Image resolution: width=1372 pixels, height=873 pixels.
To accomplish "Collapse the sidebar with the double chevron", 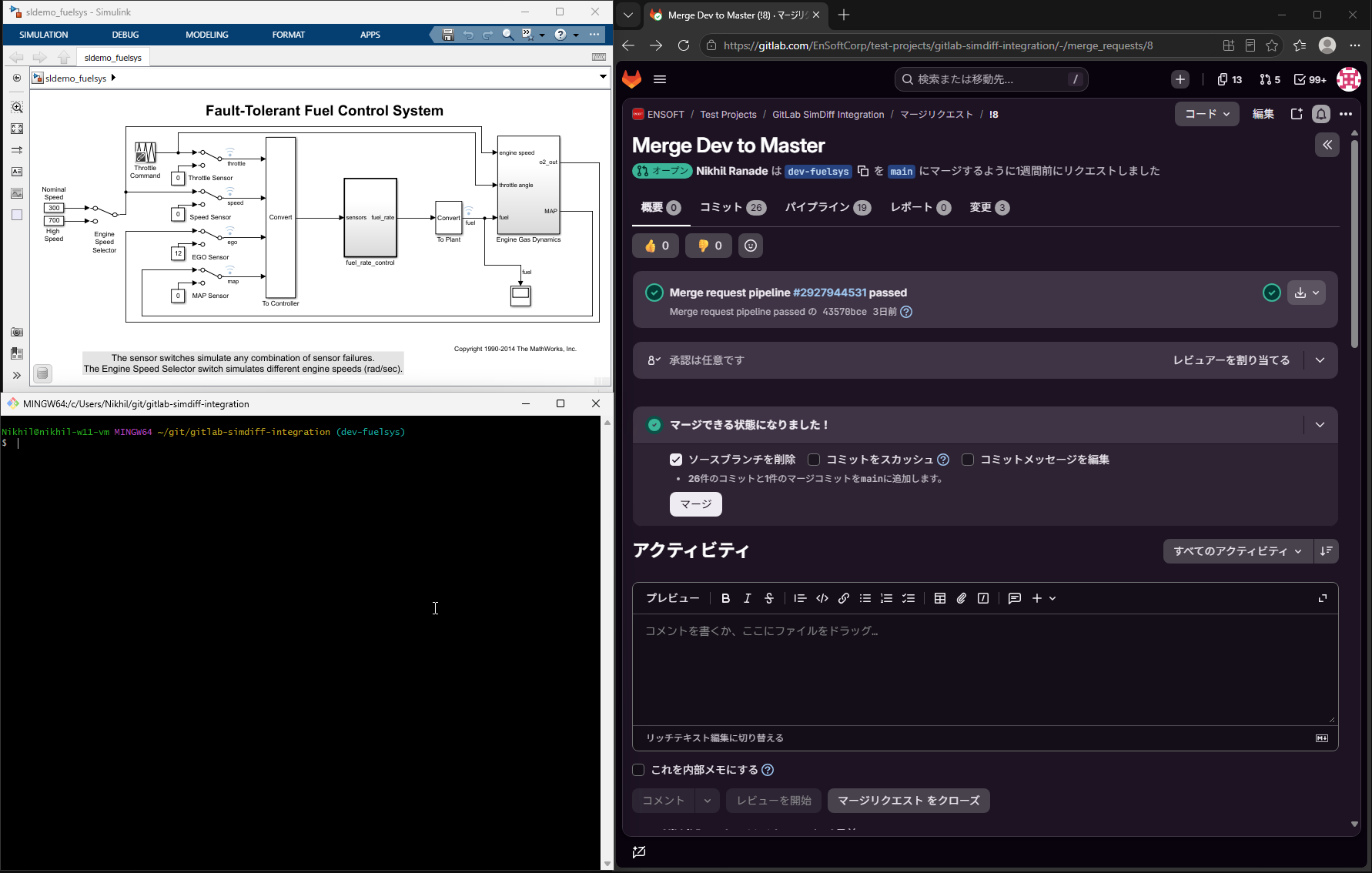I will click(1327, 145).
